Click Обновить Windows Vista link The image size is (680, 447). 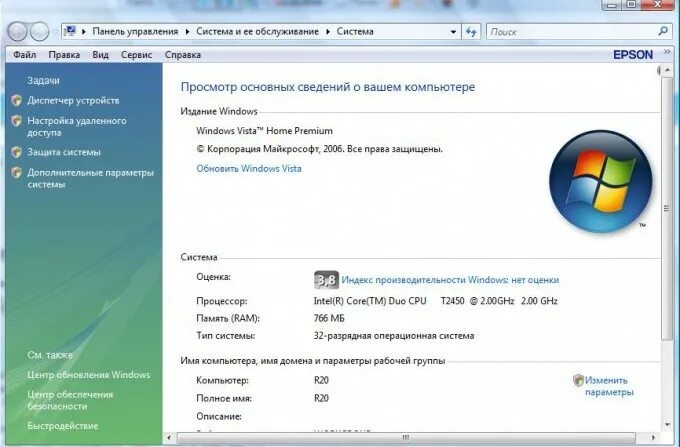tap(249, 169)
